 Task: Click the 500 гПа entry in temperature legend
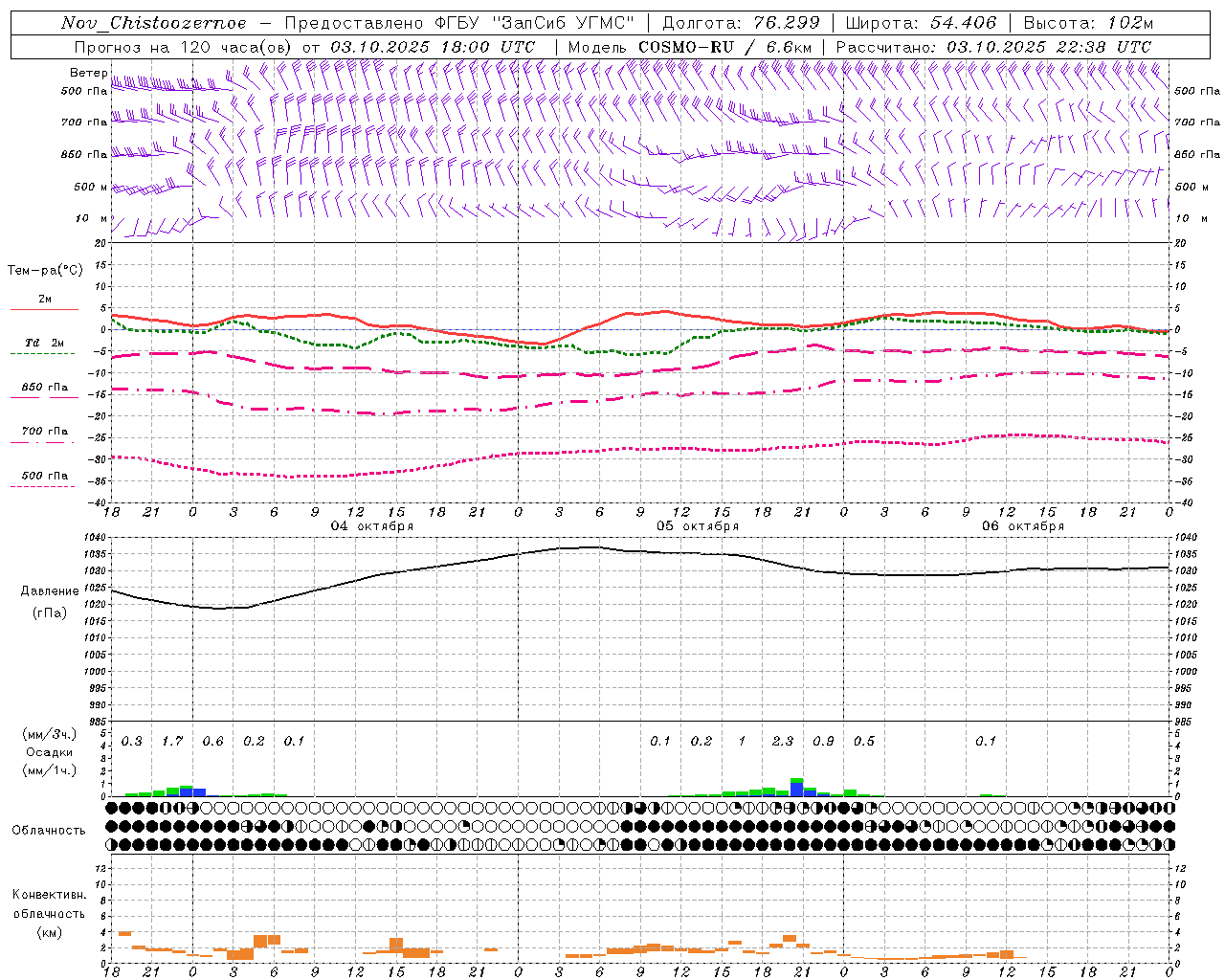[x=45, y=476]
